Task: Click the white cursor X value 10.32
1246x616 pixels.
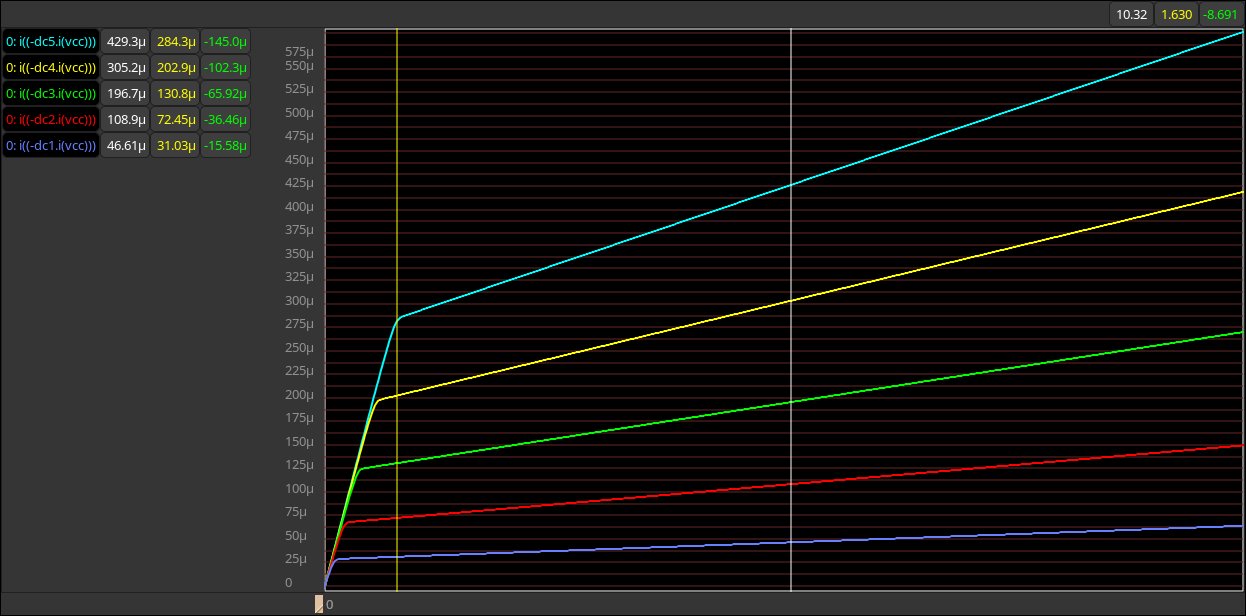Action: (1131, 14)
